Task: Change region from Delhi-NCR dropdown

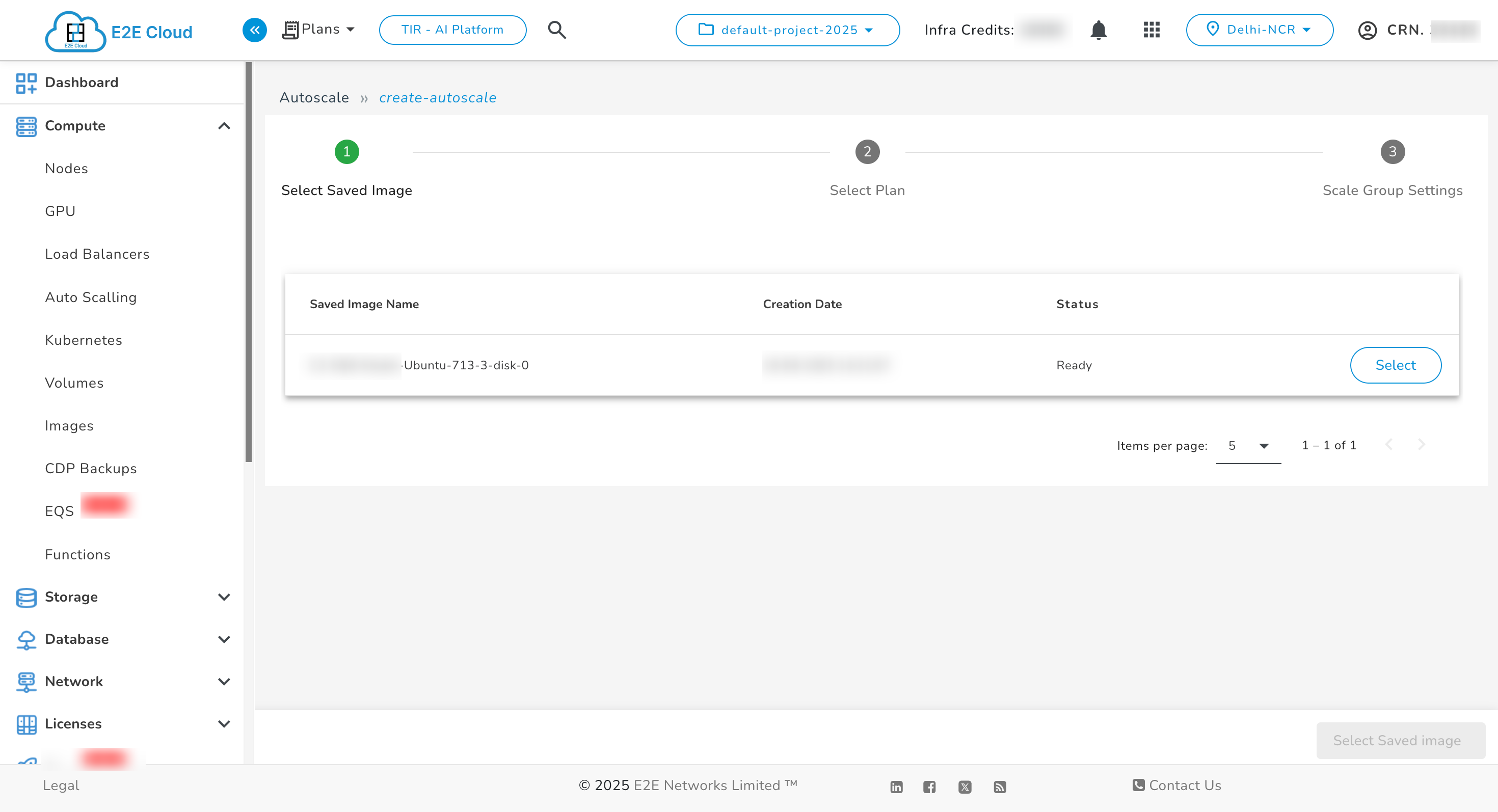Action: [x=1259, y=30]
